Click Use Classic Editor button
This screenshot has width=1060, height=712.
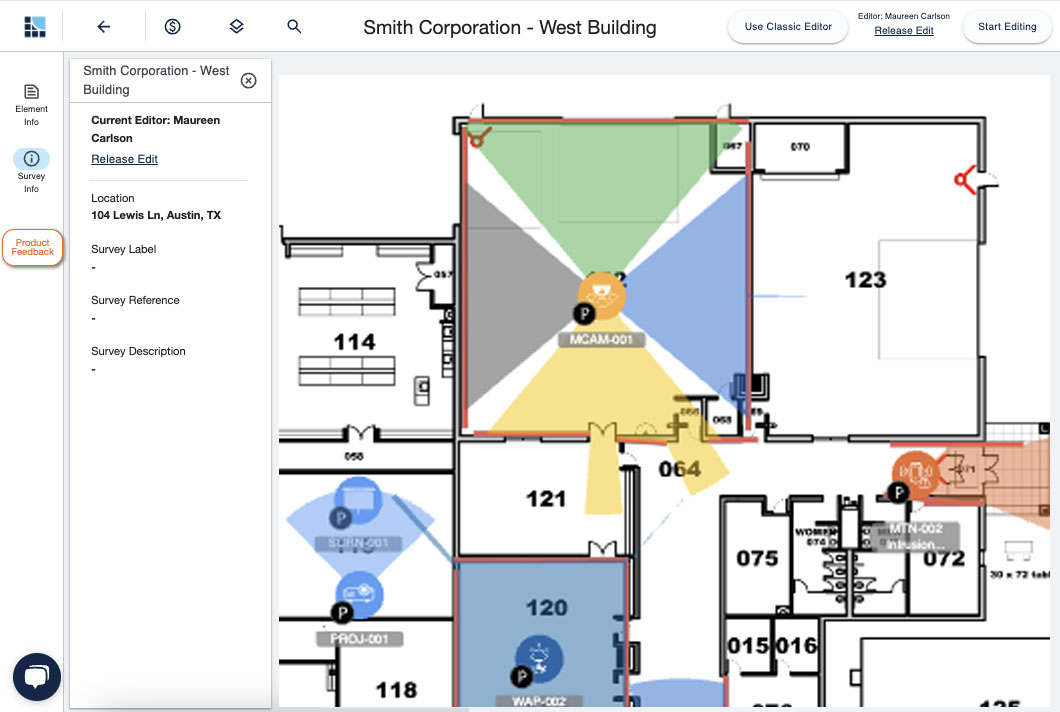pyautogui.click(x=788, y=27)
